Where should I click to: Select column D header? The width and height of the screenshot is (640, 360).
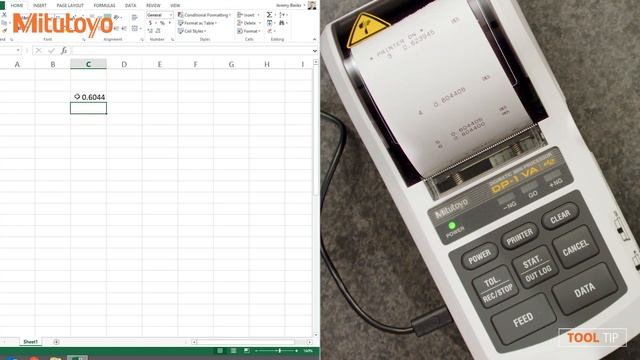124,64
